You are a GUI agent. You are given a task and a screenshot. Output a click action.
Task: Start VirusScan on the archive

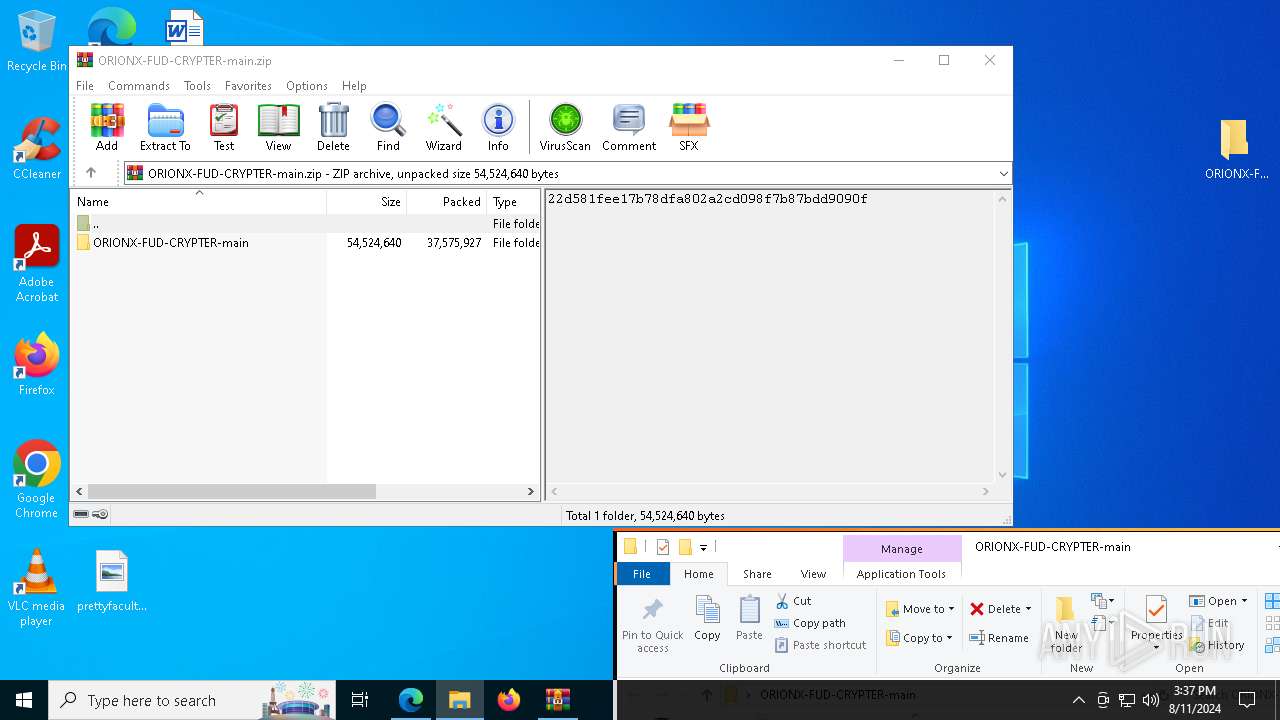click(565, 127)
